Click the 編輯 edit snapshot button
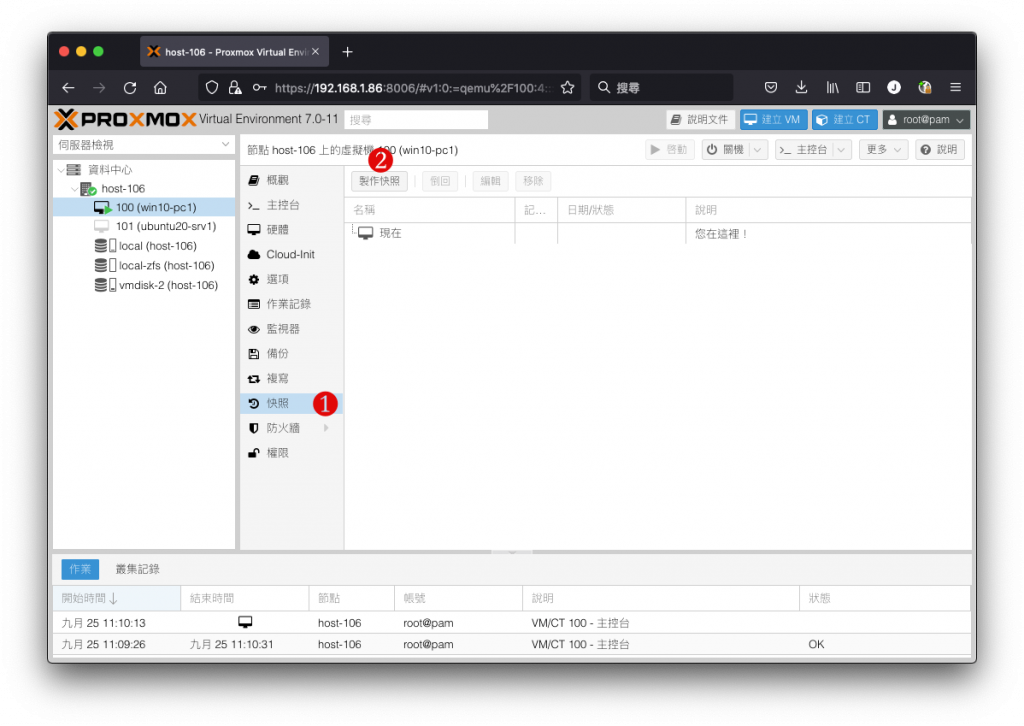The width and height of the screenshot is (1024, 726). coord(490,181)
